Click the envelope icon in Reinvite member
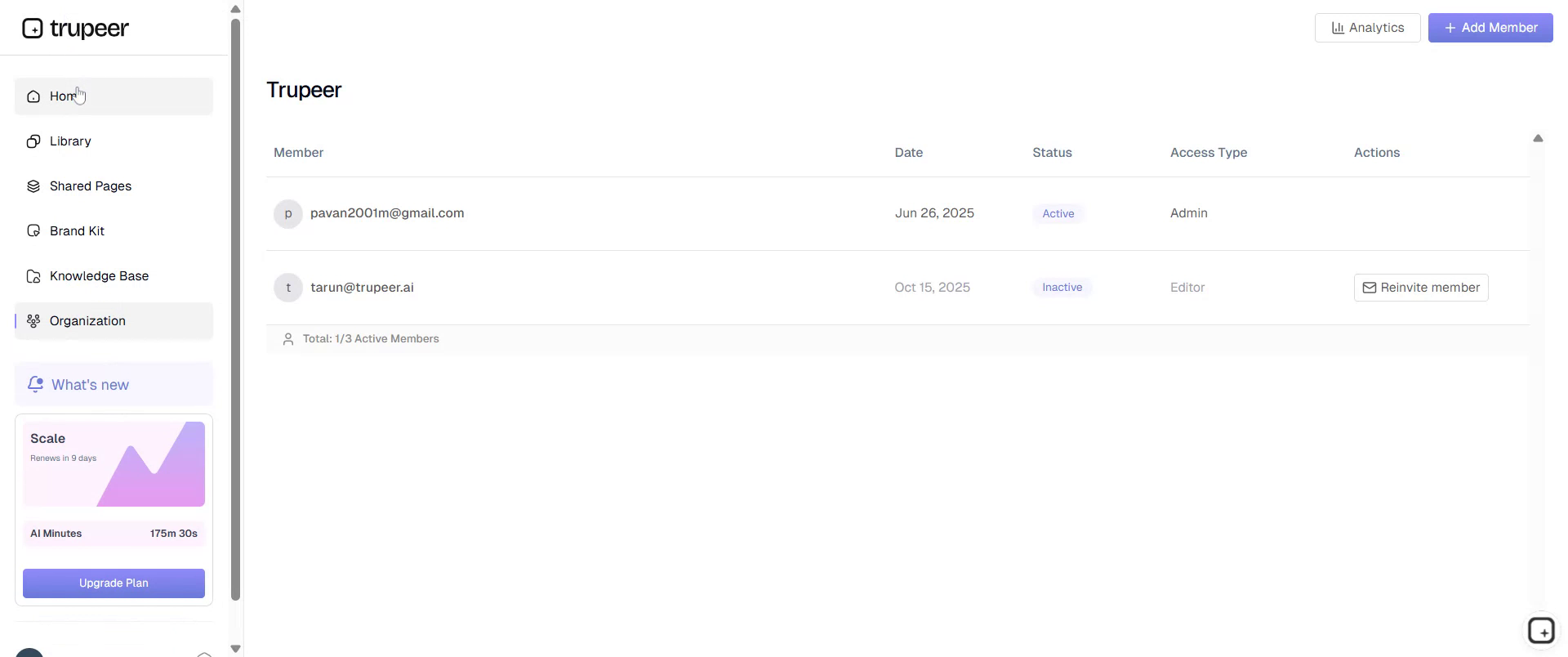The height and width of the screenshot is (657, 1568). tap(1370, 288)
